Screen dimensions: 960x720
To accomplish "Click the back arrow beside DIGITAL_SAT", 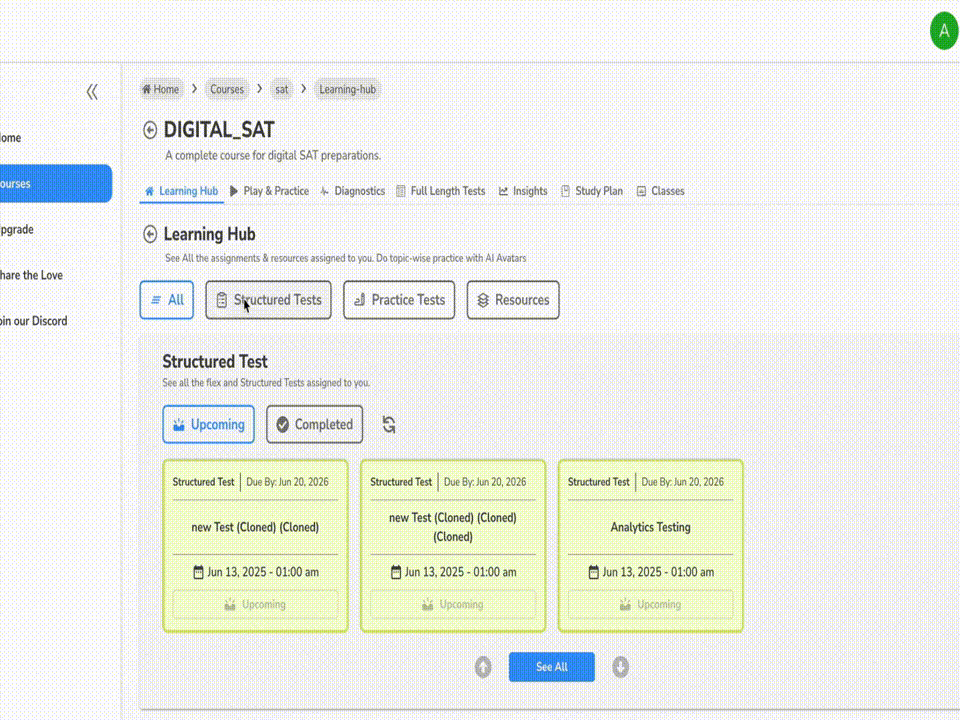I will [150, 130].
